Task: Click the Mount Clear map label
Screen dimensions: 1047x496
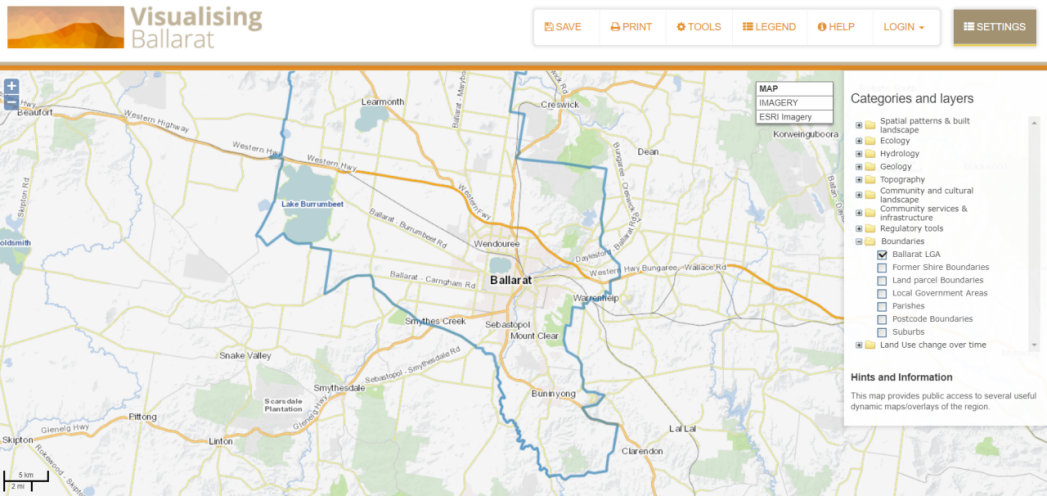Action: (534, 336)
